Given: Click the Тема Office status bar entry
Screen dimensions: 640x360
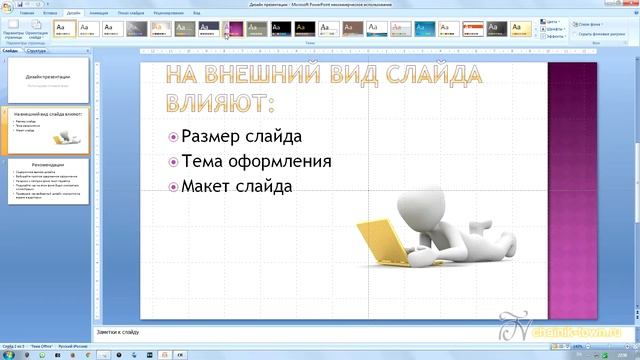Looking at the screenshot, I should [41, 347].
